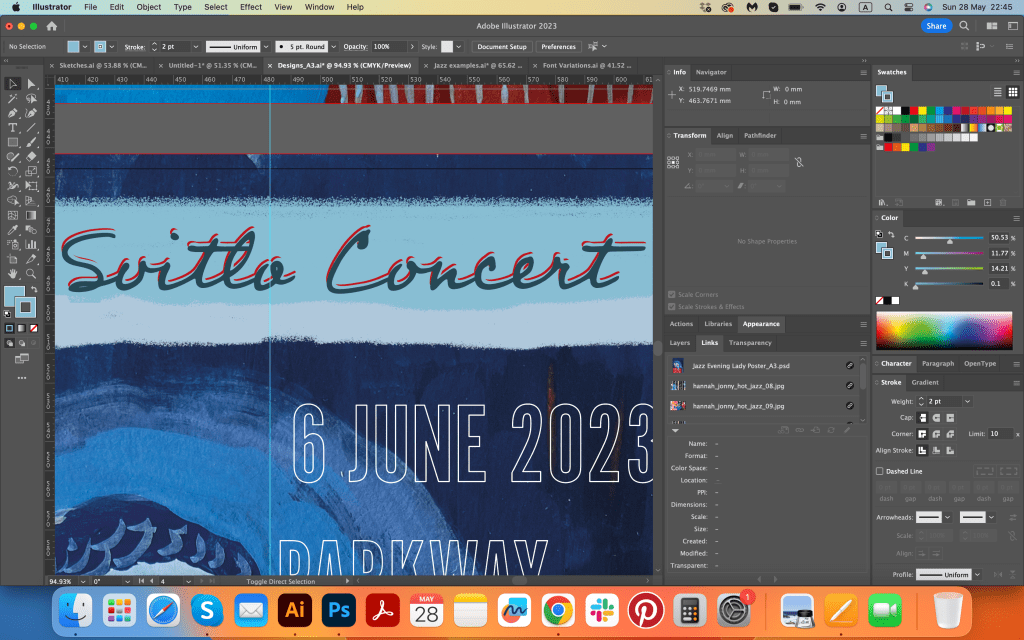Click the Direct Selection arrow tool
Screen dimensions: 1024x640
tap(31, 84)
